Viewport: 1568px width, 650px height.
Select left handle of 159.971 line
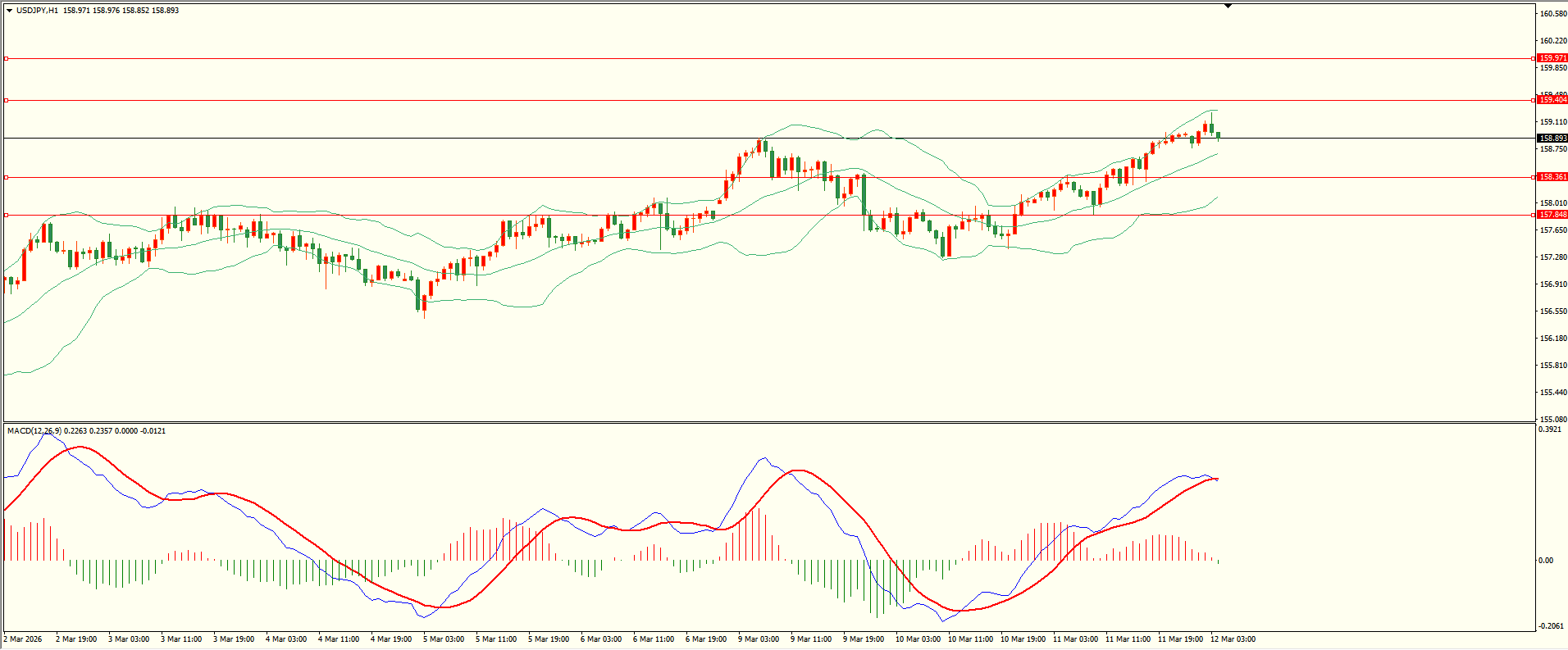point(7,58)
